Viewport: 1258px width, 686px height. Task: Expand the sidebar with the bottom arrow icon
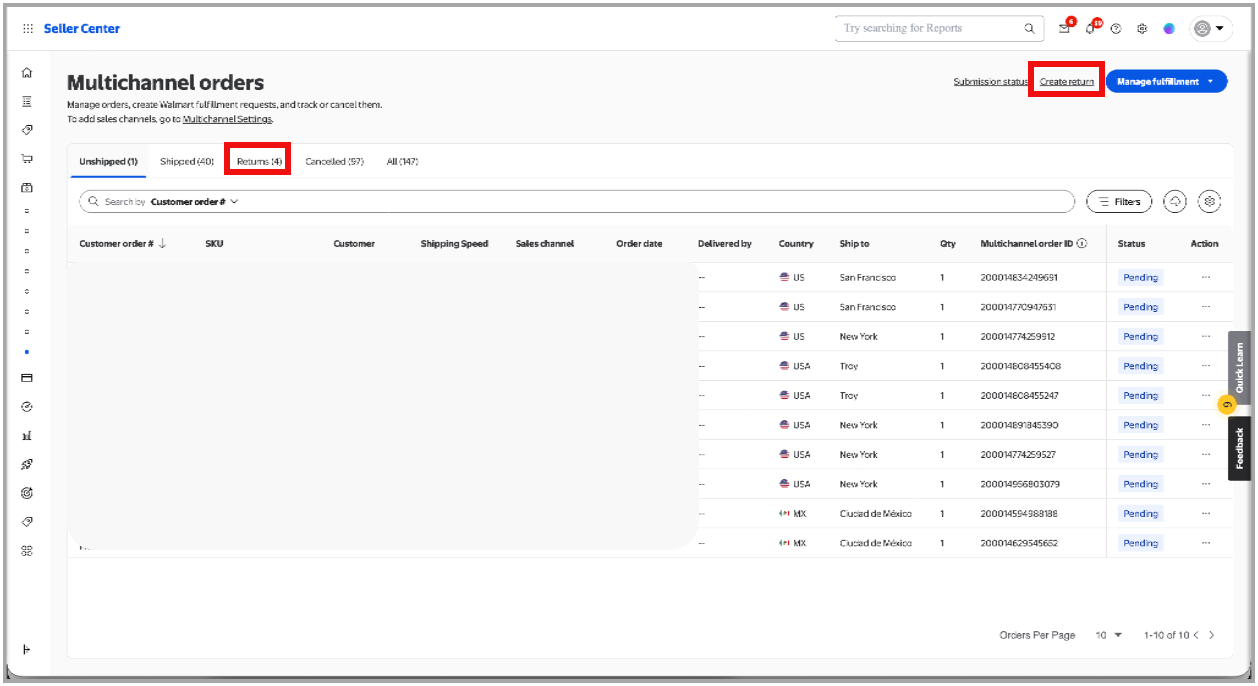tap(27, 650)
